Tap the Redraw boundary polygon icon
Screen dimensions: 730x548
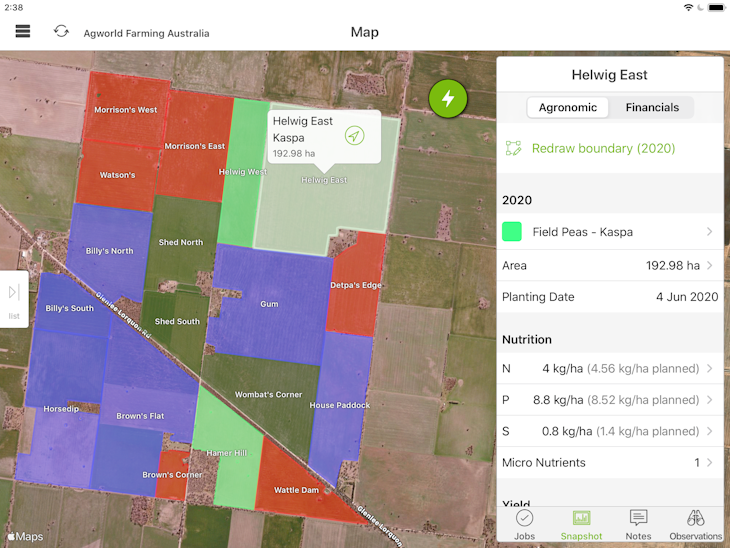coord(513,148)
